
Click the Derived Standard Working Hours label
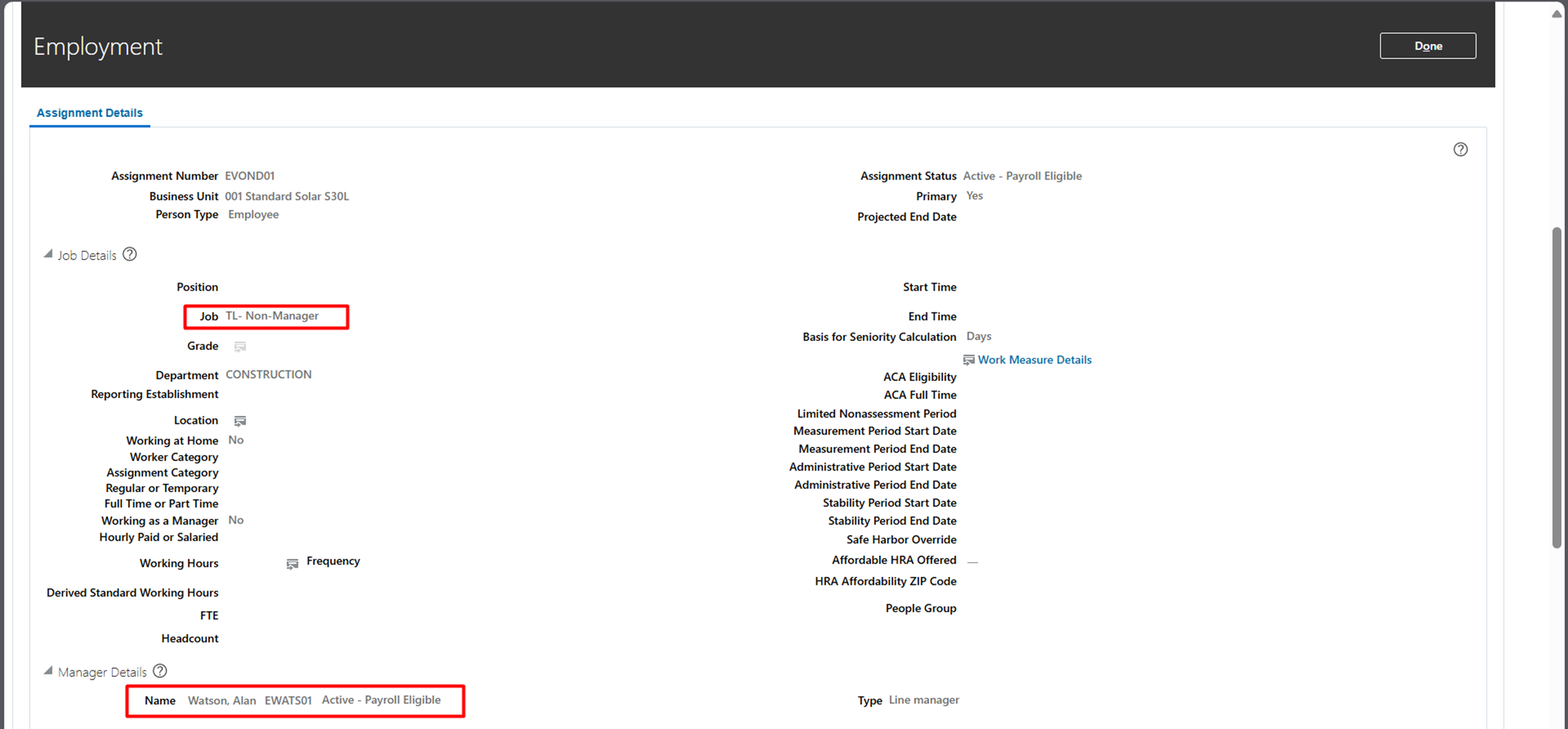pyautogui.click(x=132, y=593)
